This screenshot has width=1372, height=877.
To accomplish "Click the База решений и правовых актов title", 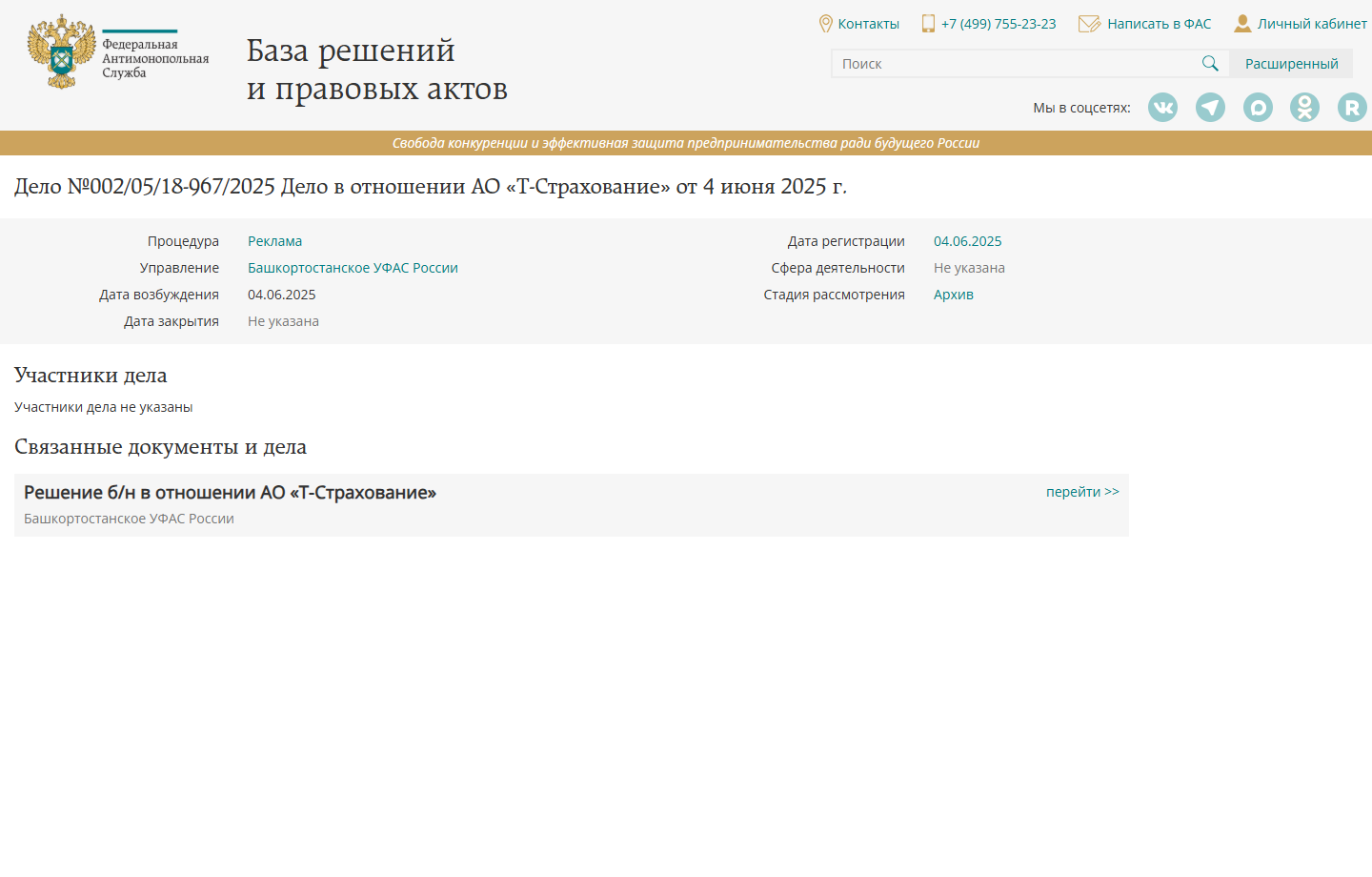I will tap(377, 69).
